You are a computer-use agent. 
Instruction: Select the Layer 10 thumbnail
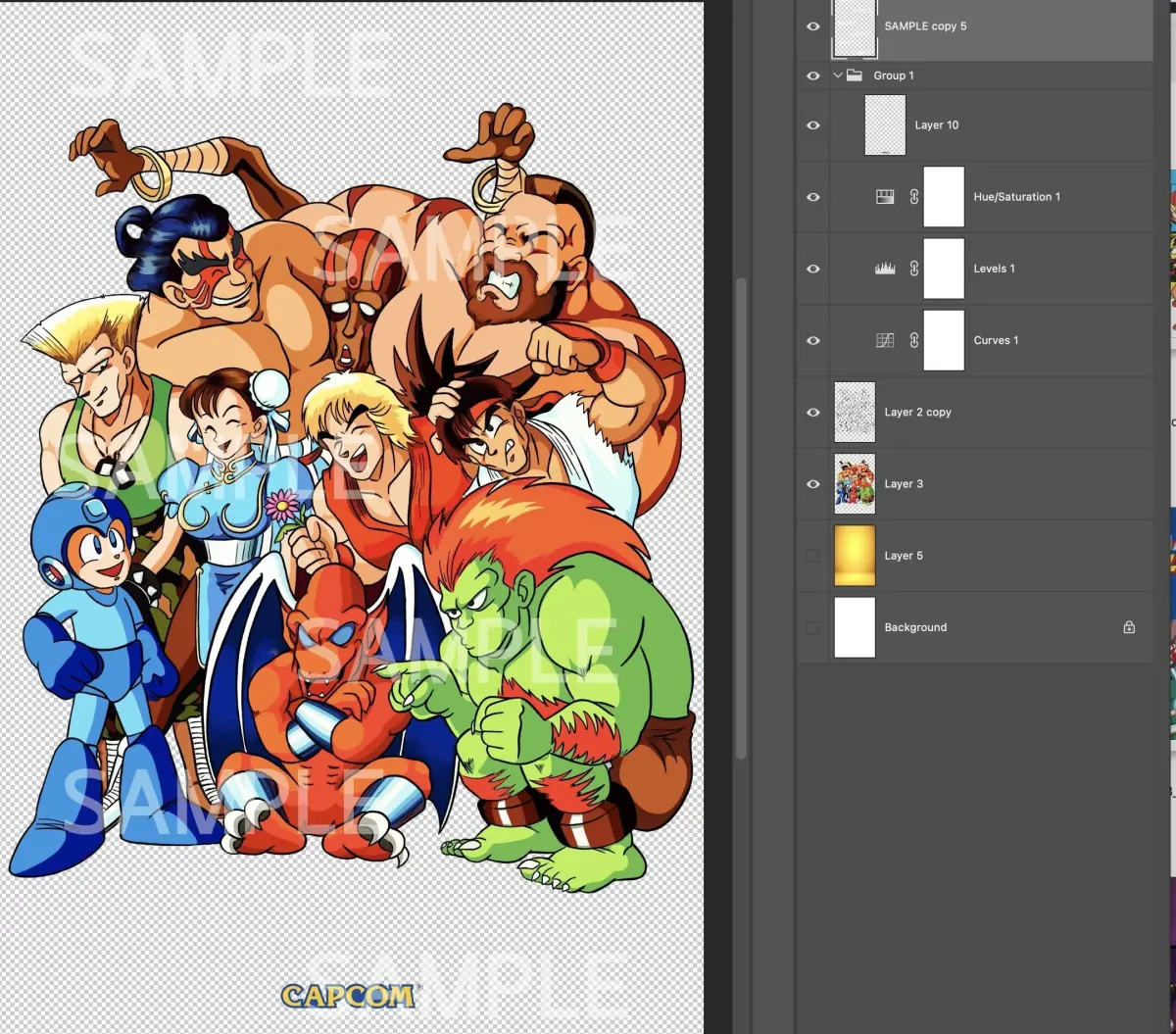[x=885, y=125]
